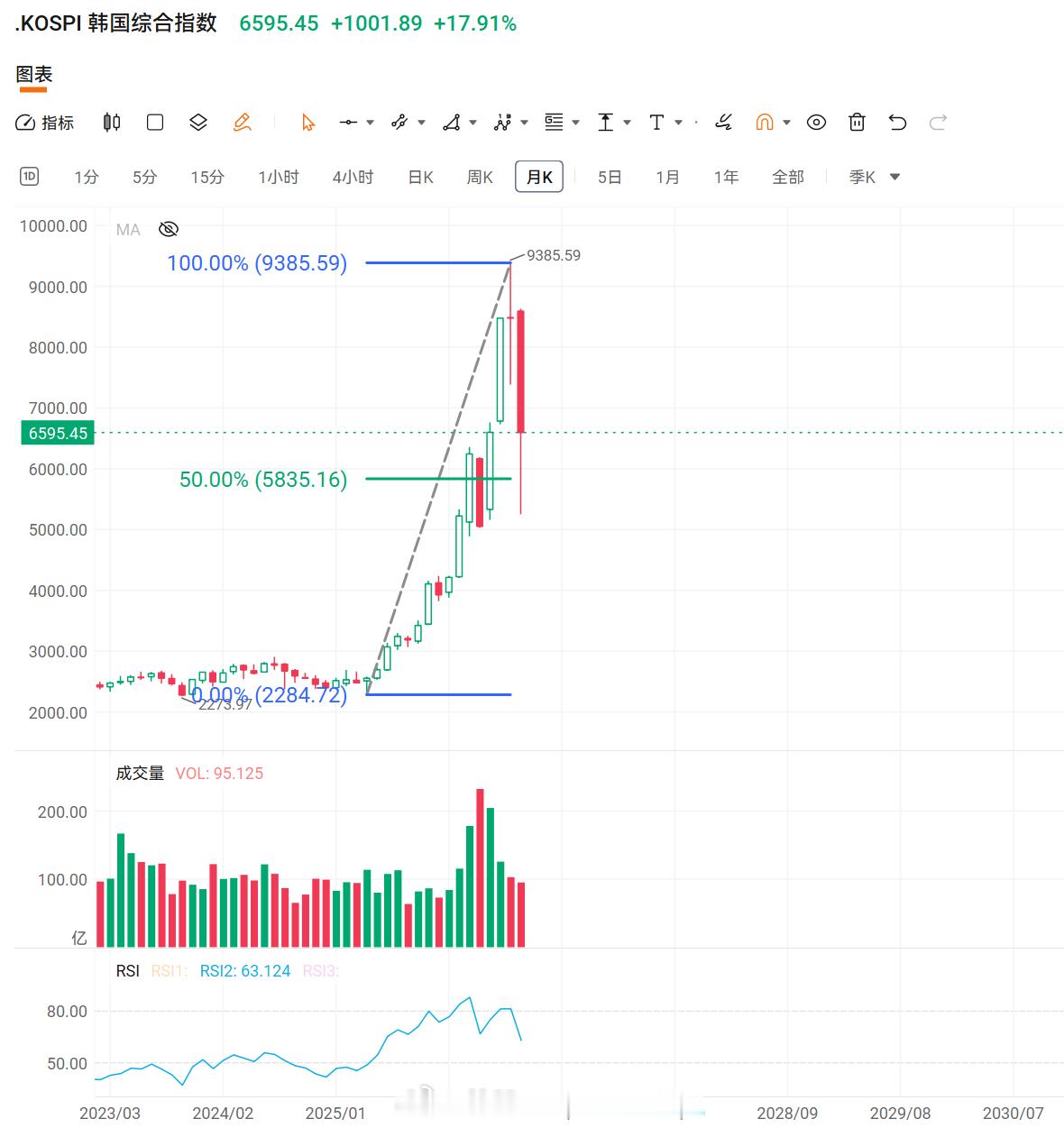Viewport: 1064px width, 1128px height.
Task: Undo the last drawing action
Action: 897,122
